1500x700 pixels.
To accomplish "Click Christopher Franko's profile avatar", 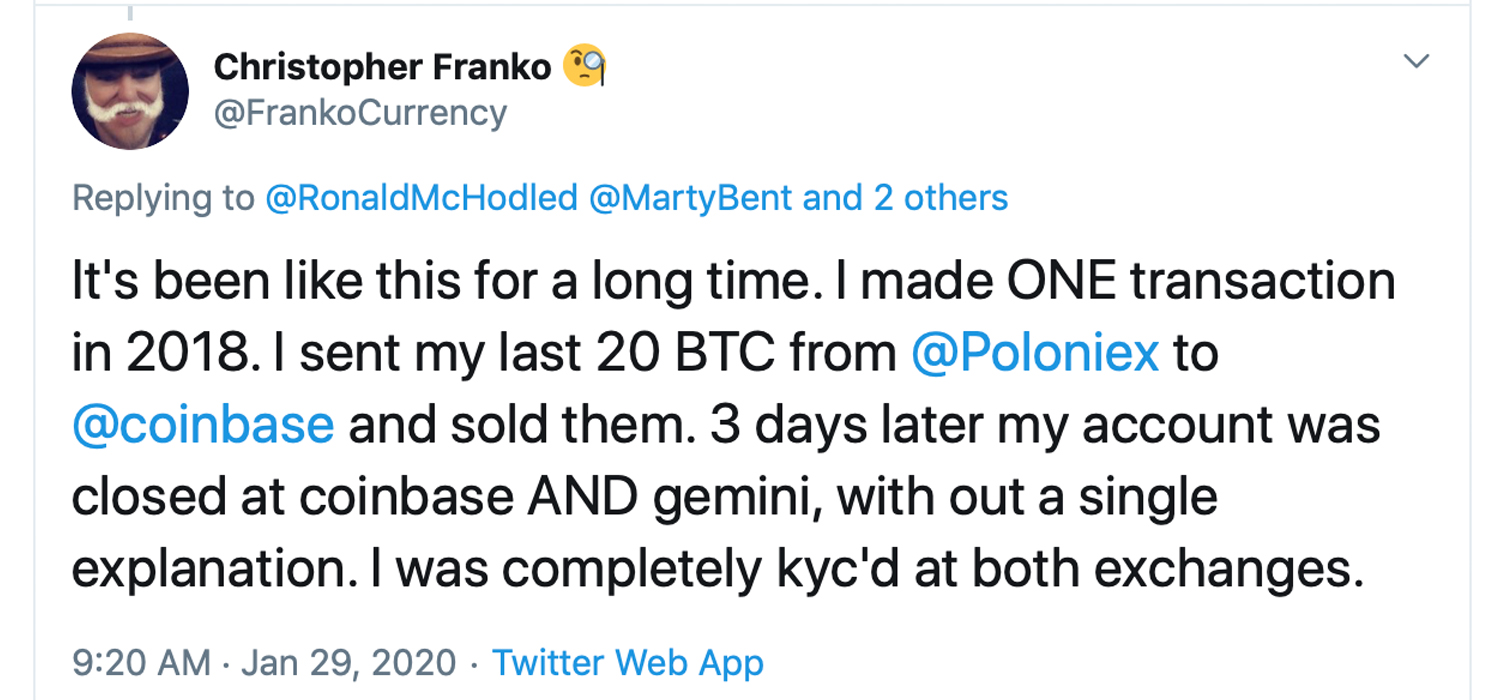I will pos(130,92).
